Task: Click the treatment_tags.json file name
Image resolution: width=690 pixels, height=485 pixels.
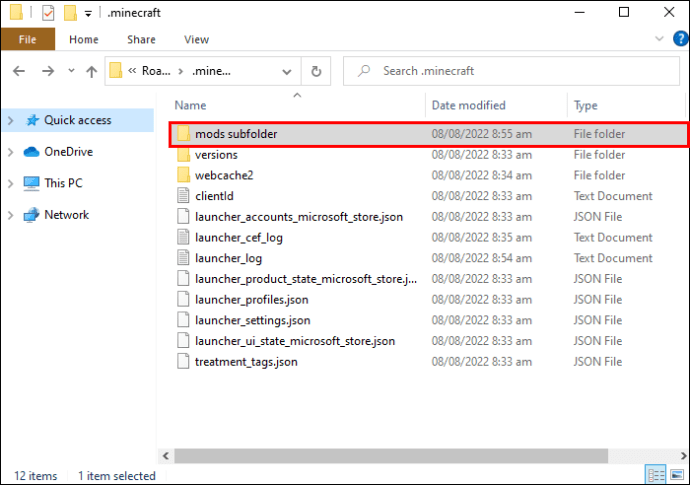Action: tap(246, 362)
